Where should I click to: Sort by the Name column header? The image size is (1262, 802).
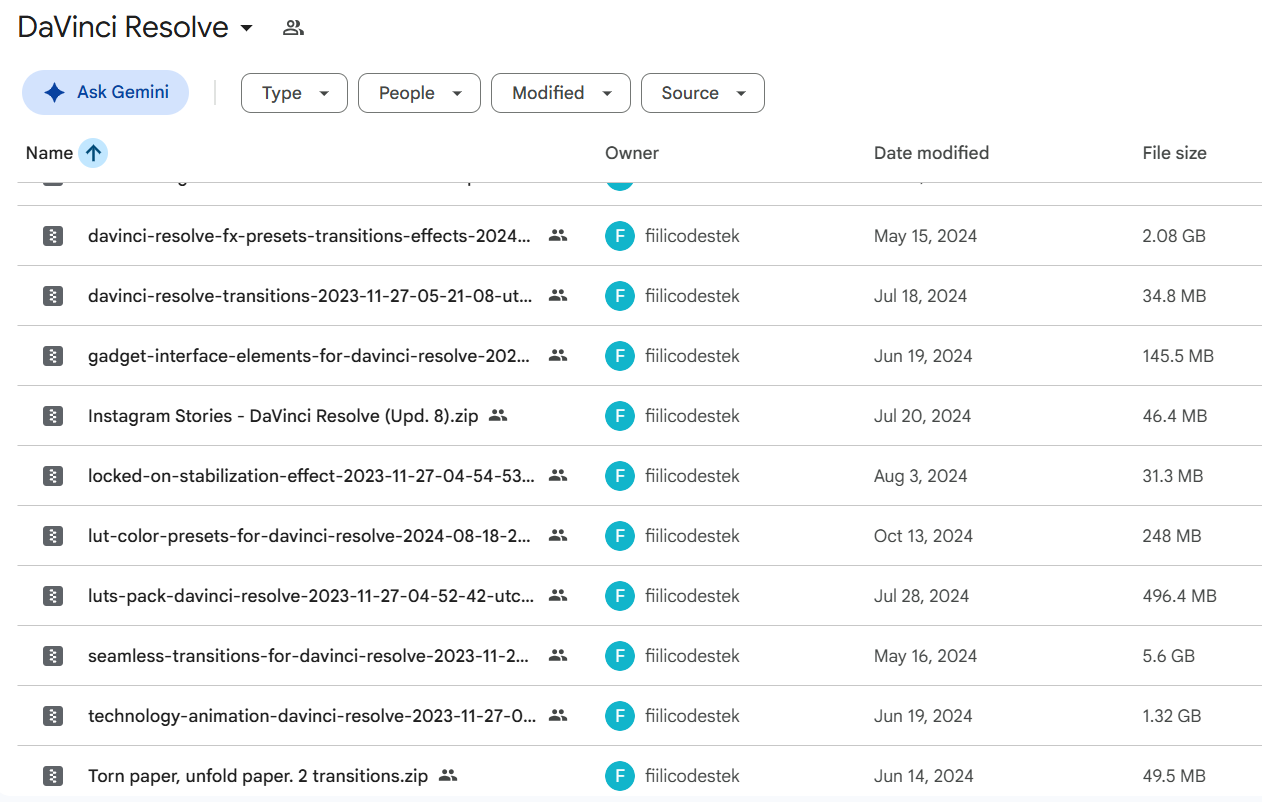click(x=49, y=153)
